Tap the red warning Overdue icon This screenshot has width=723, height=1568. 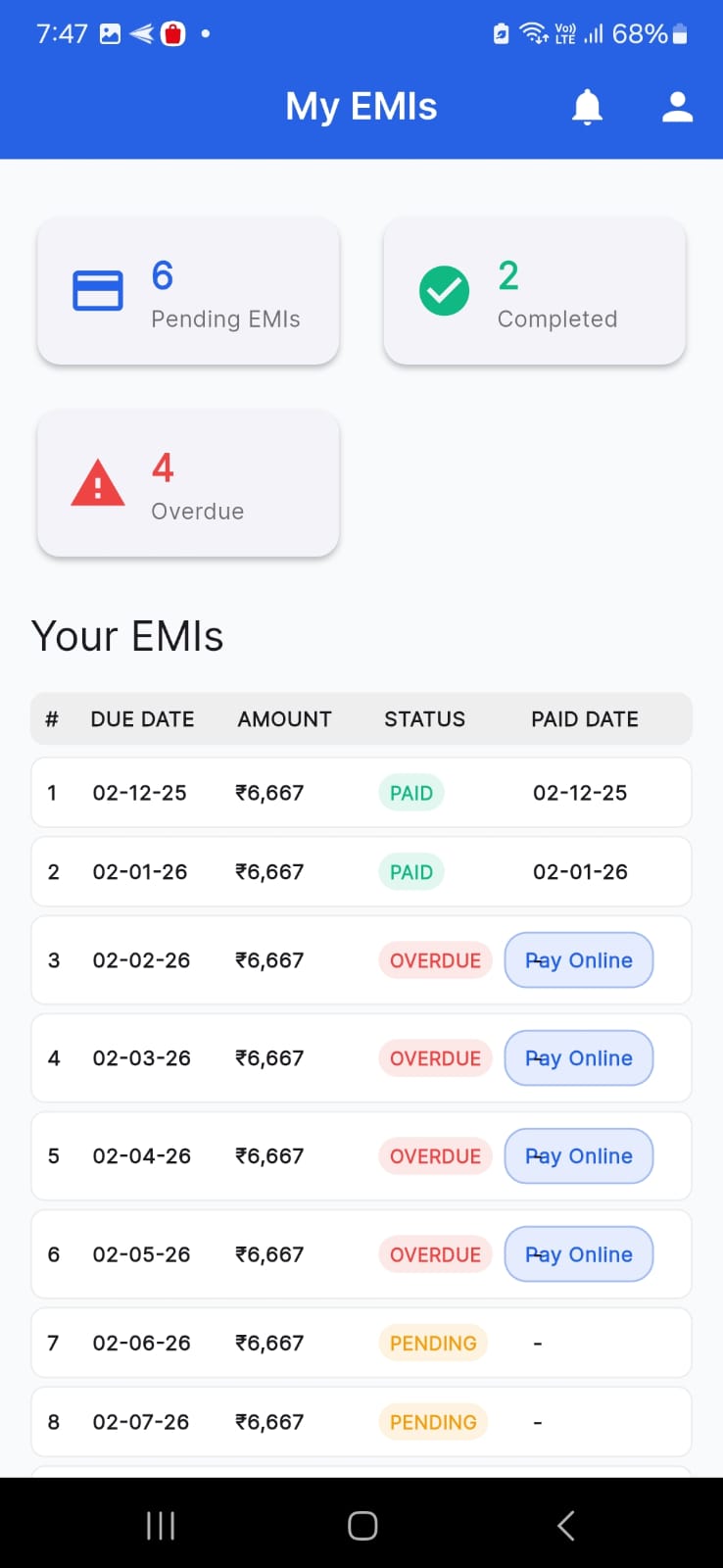click(98, 482)
